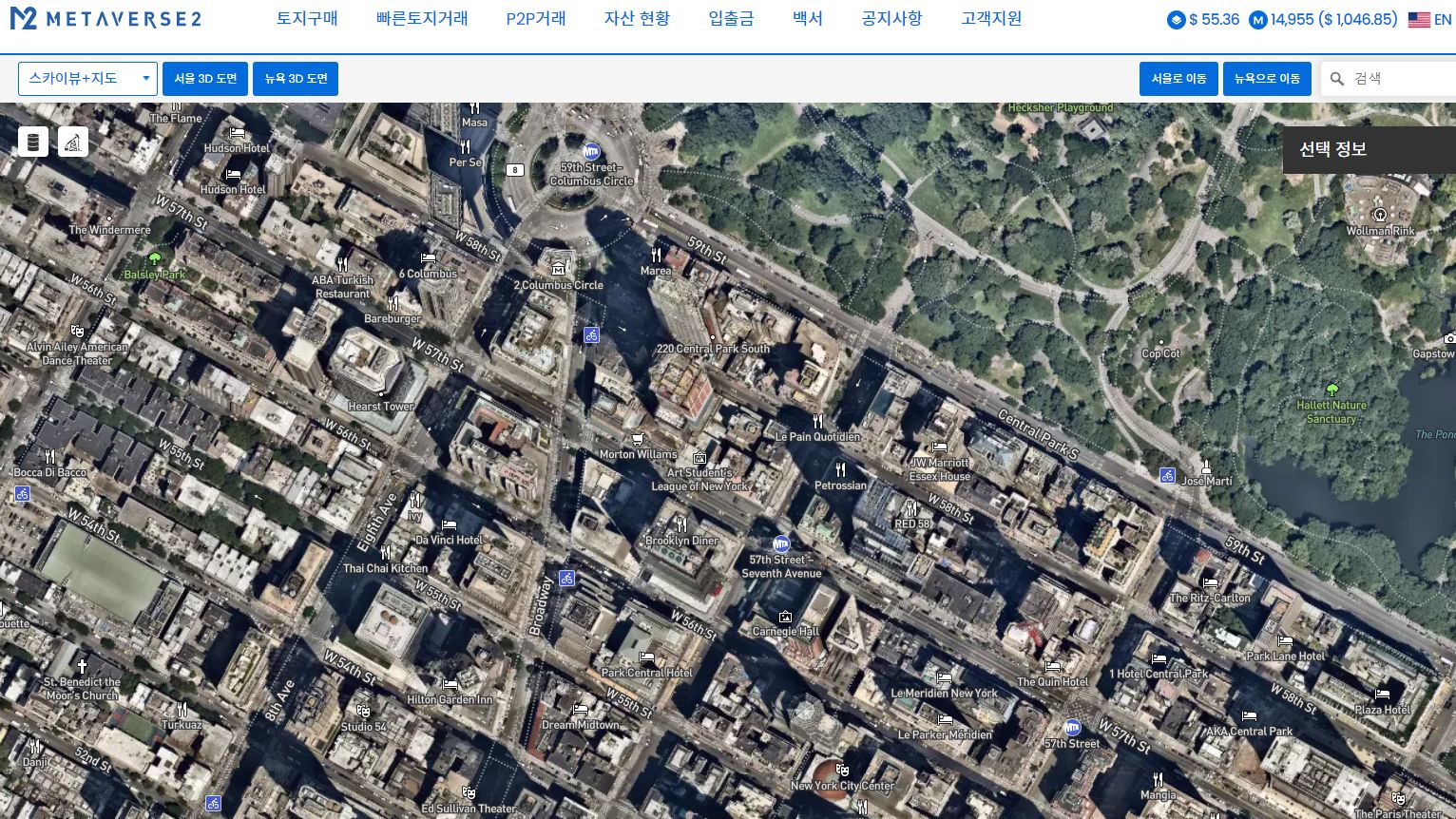Click the Balsley Park tree icon

pyautogui.click(x=155, y=258)
